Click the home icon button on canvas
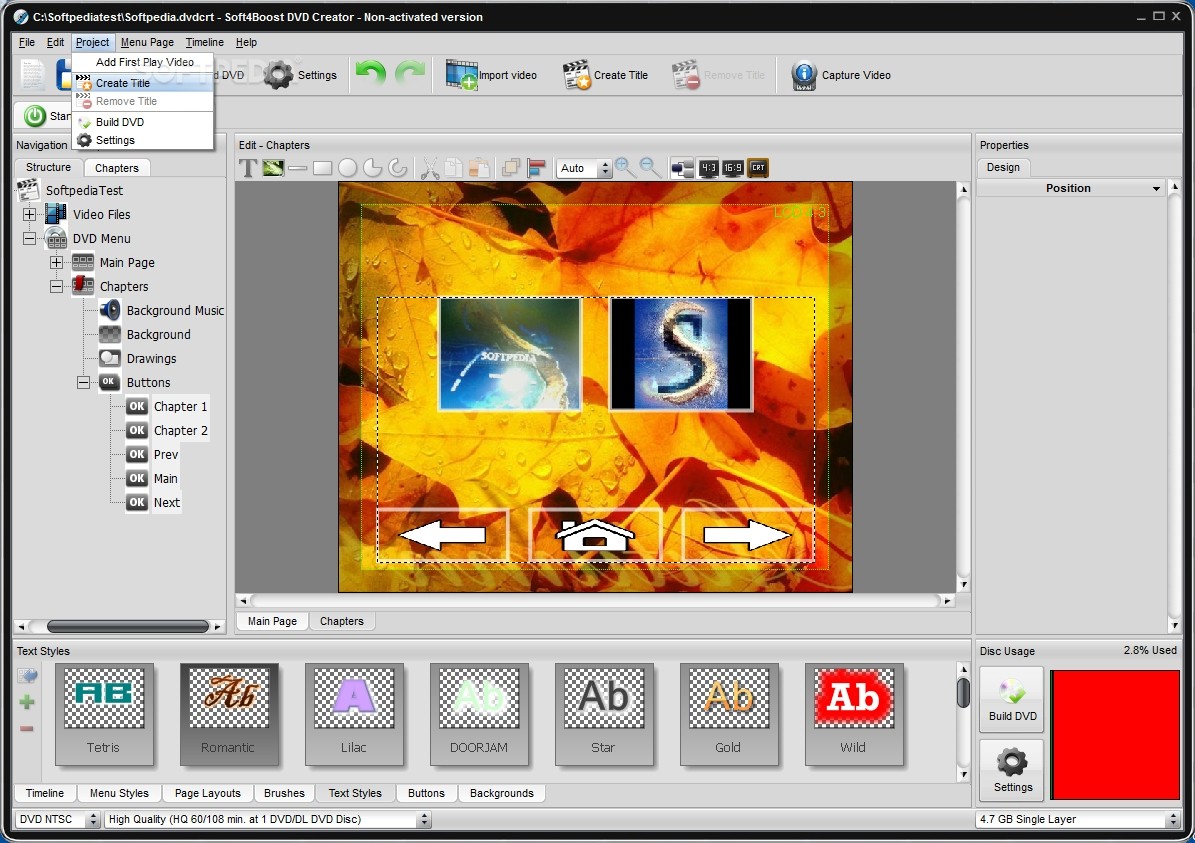This screenshot has width=1195, height=843. tap(594, 535)
